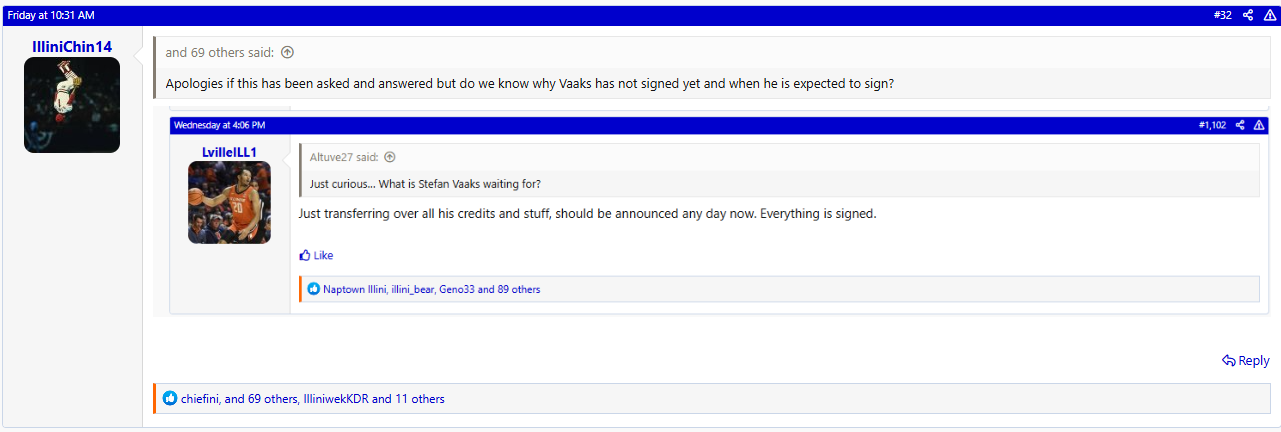Jump to quoted post via arrow beside '69 others said'
Viewport: 1281px width, 432px height.
[288, 53]
